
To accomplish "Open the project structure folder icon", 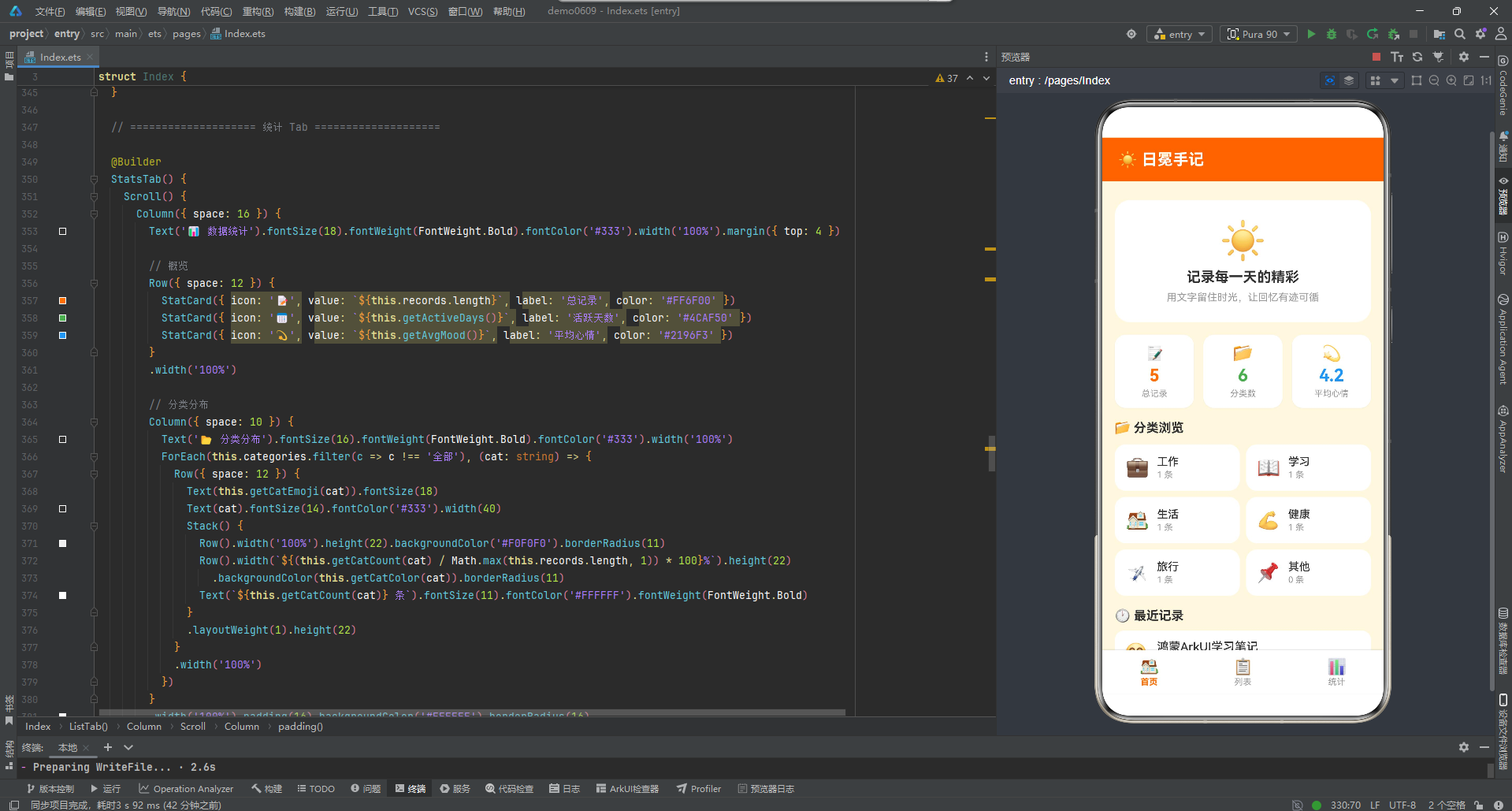I will (x=1440, y=34).
